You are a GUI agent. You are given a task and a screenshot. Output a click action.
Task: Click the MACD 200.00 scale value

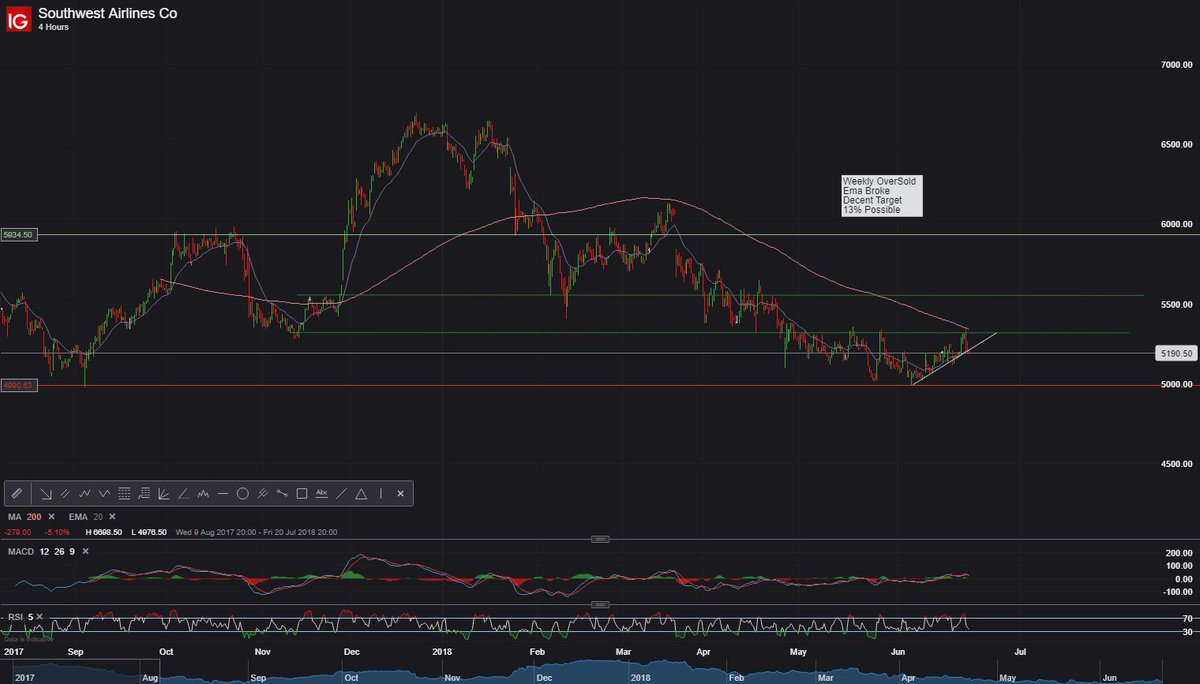pyautogui.click(x=1177, y=553)
